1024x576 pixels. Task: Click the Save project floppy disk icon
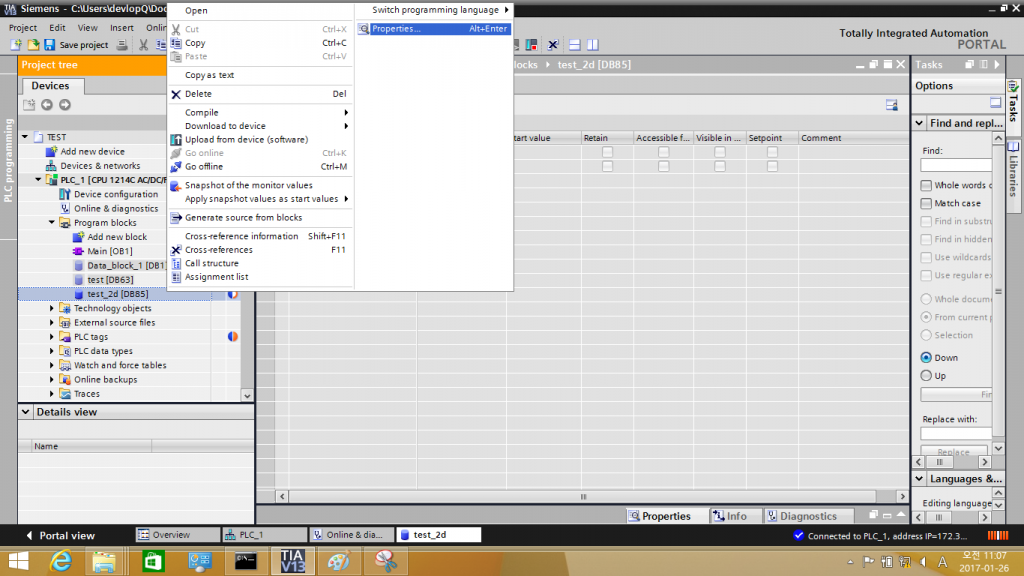click(50, 44)
